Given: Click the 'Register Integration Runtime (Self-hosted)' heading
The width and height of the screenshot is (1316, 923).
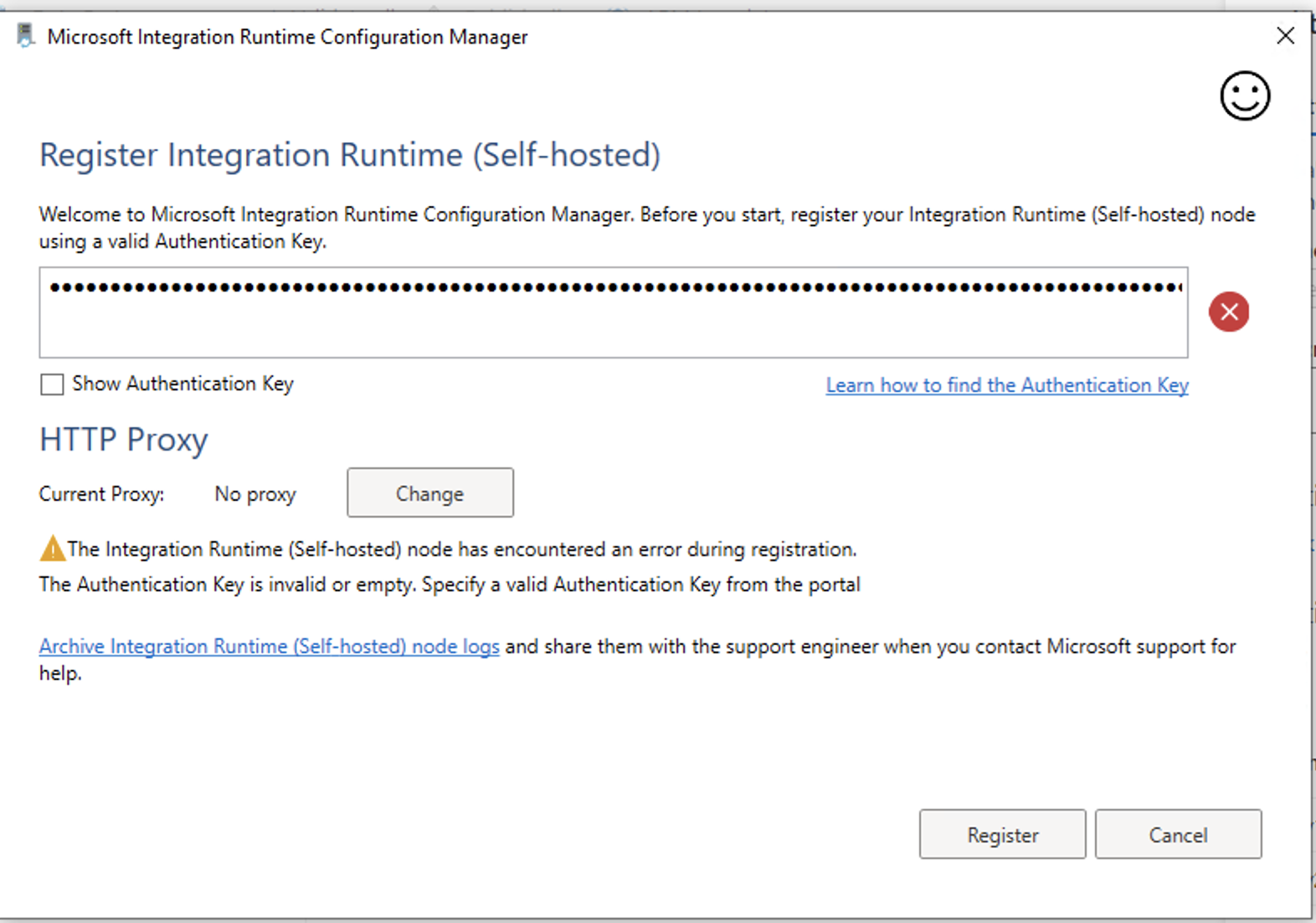Looking at the screenshot, I should pyautogui.click(x=350, y=155).
